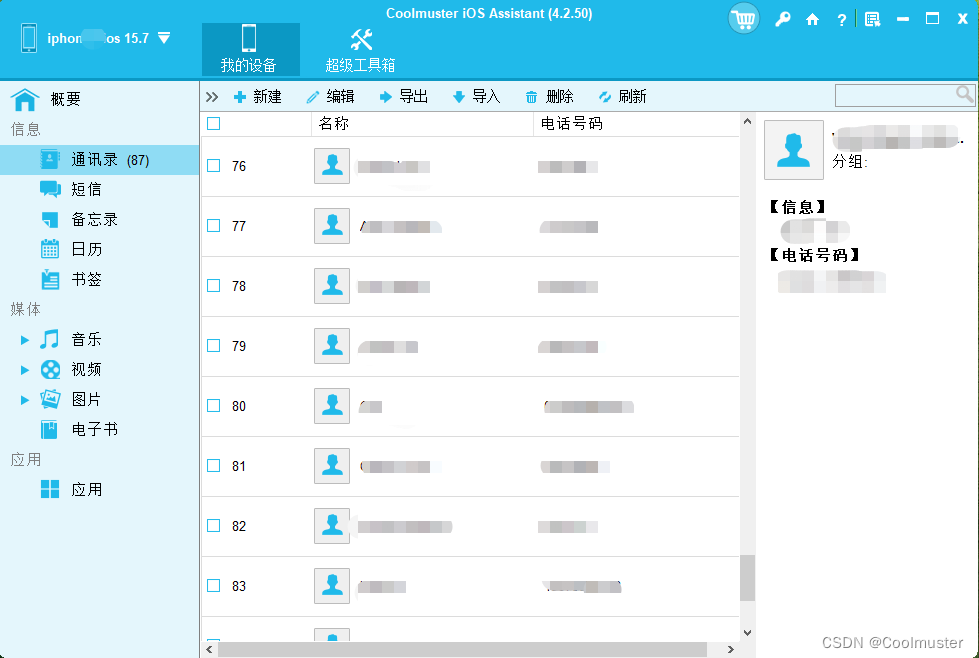Toggle the select-all checkbox in header

pyautogui.click(x=214, y=124)
